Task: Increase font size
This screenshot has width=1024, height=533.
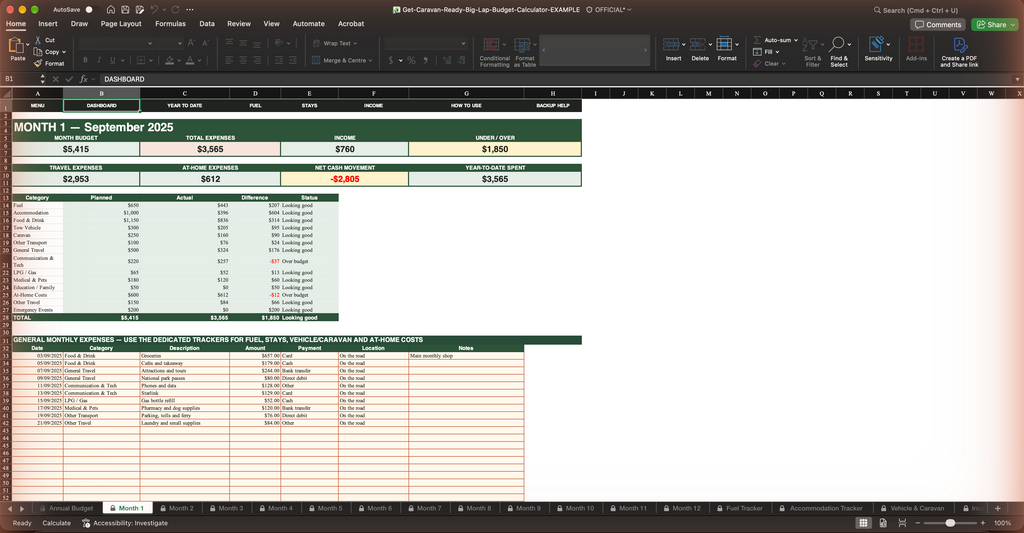Action: coord(191,43)
